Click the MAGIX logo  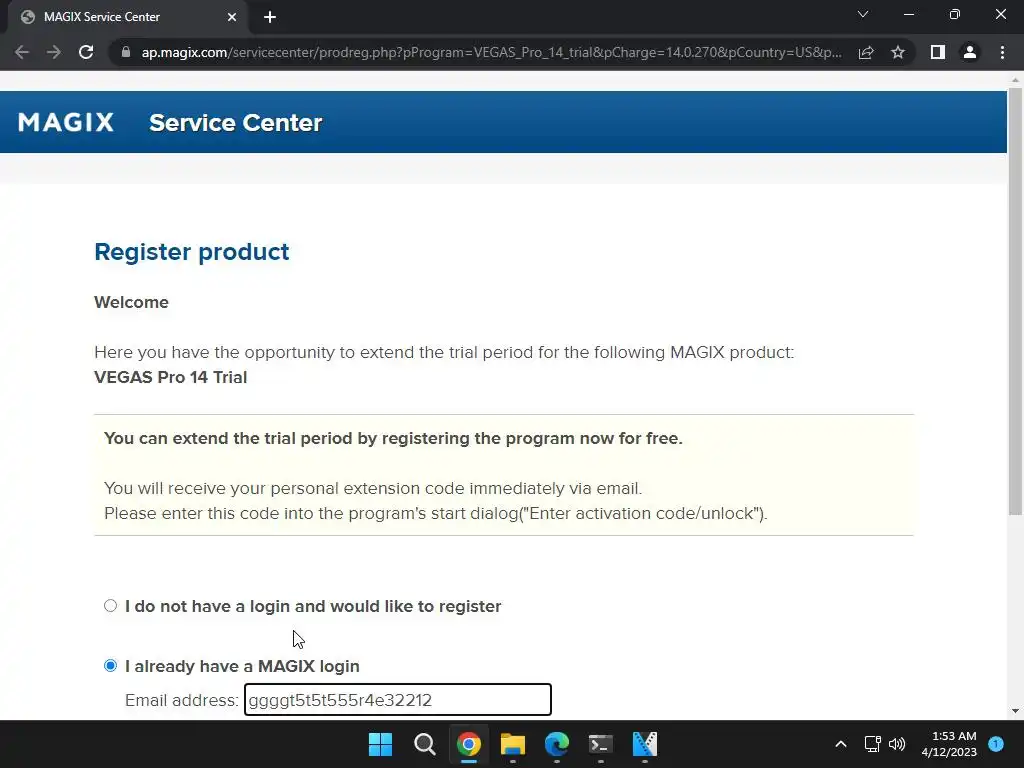[x=66, y=122]
